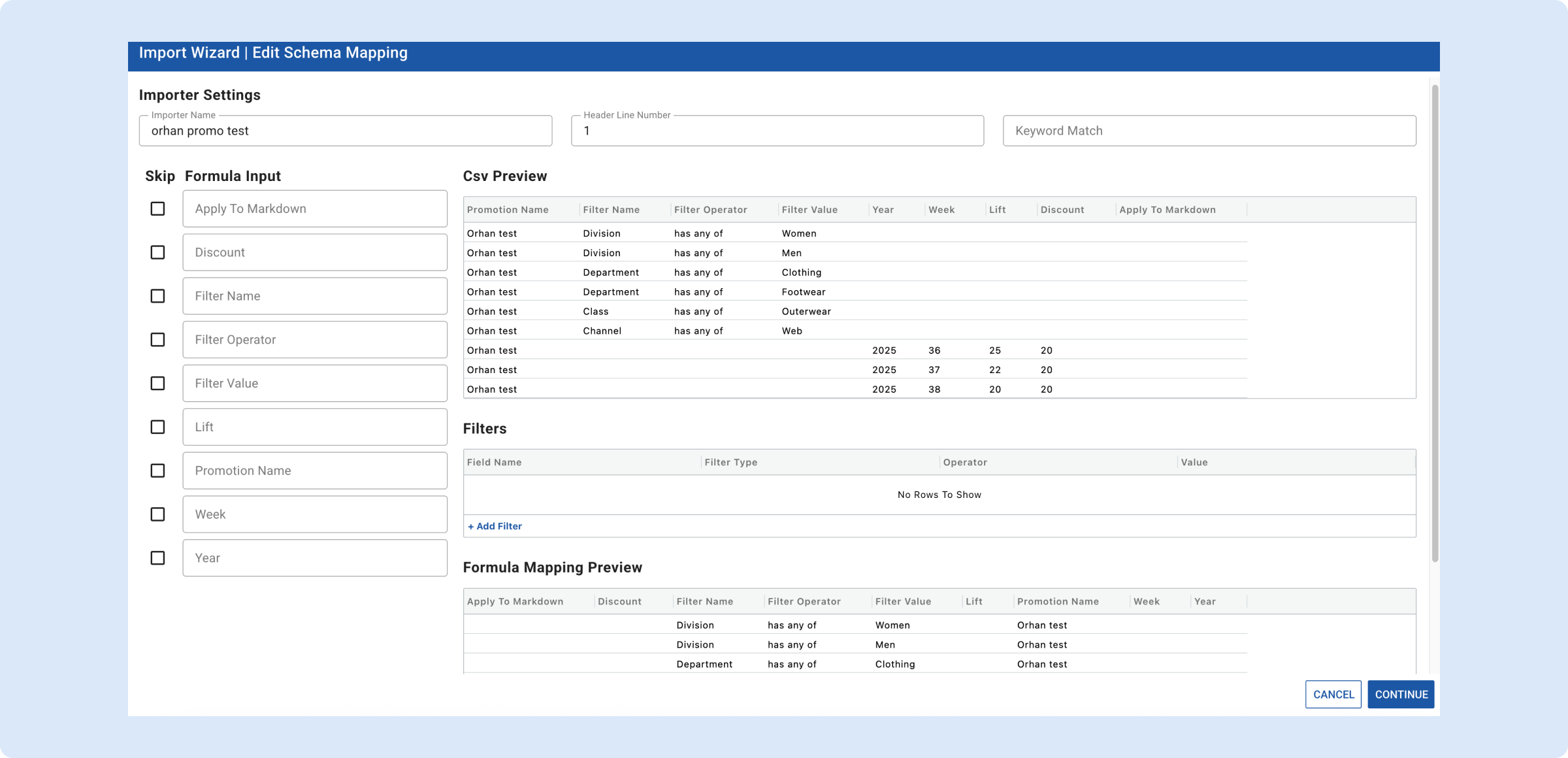
Task: Click Filter Type header in Filters table
Action: click(730, 462)
